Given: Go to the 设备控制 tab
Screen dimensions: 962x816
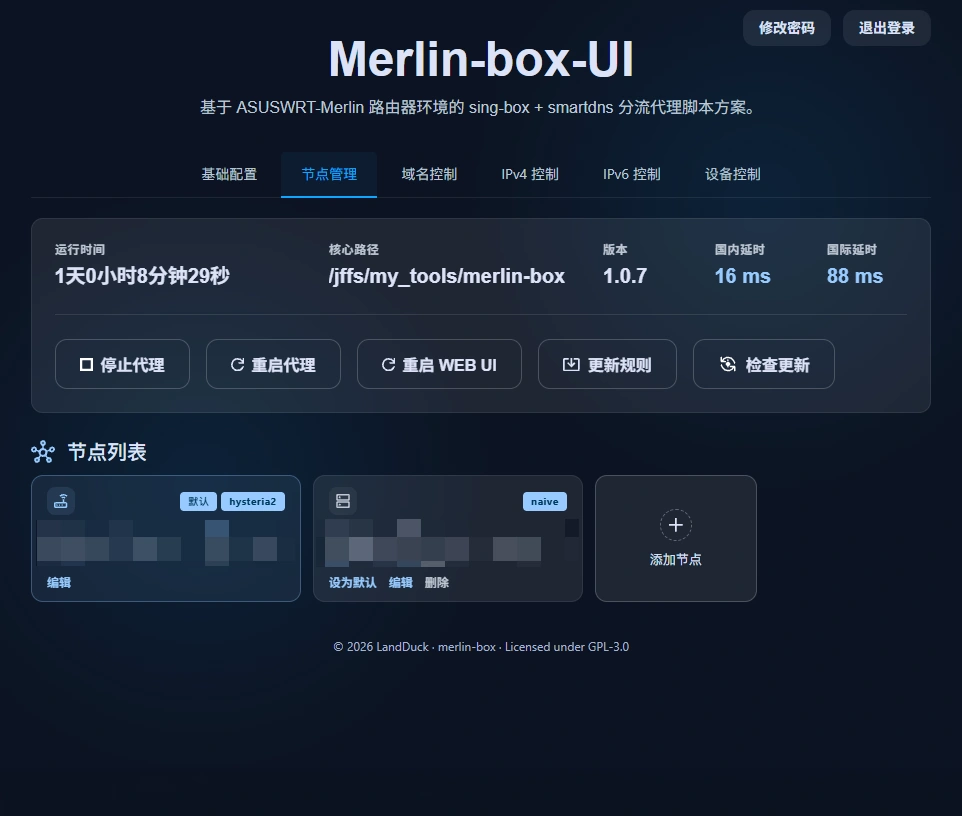Looking at the screenshot, I should coord(733,174).
